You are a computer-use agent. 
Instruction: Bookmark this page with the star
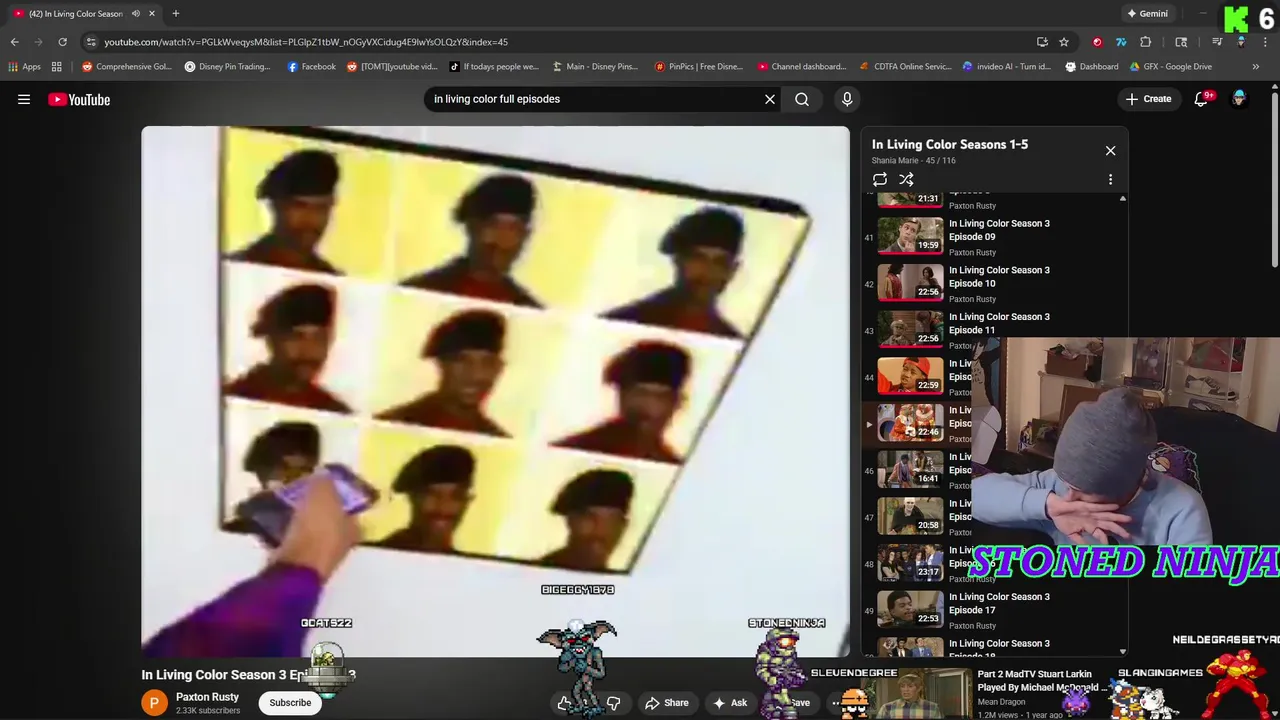(x=1064, y=42)
